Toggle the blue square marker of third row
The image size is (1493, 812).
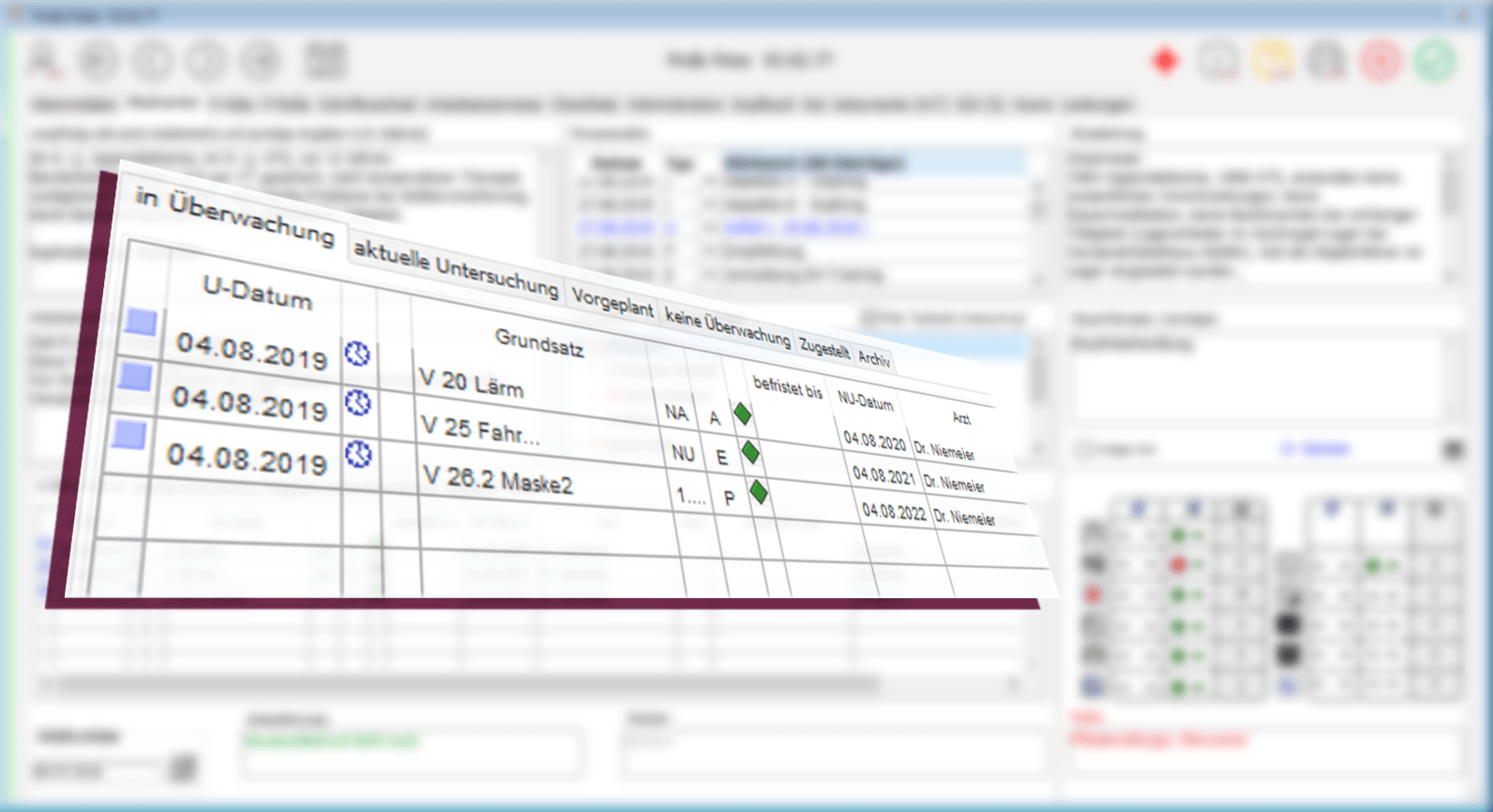pos(128,435)
